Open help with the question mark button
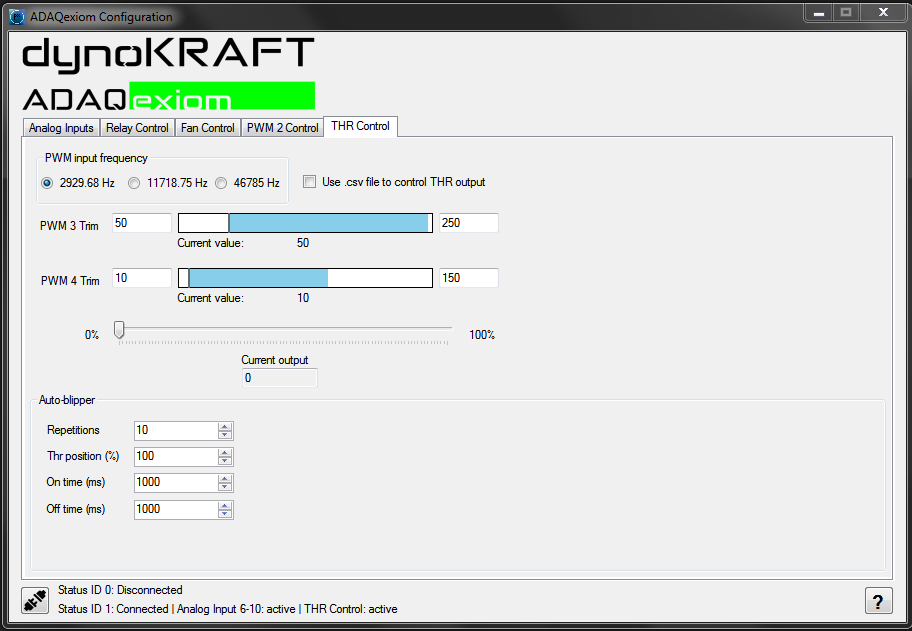 coord(878,600)
